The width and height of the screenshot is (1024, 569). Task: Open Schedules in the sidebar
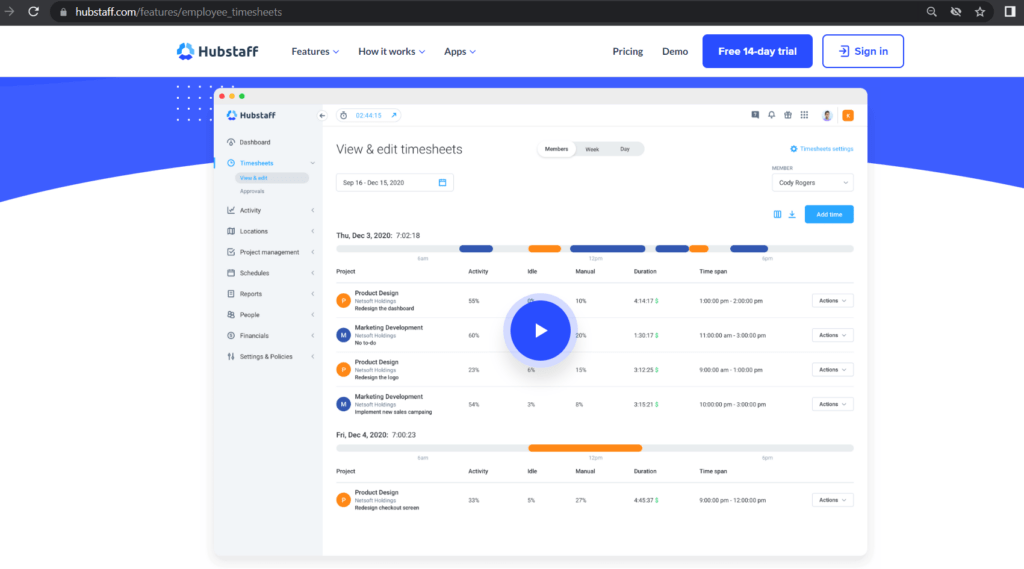pyautogui.click(x=248, y=273)
